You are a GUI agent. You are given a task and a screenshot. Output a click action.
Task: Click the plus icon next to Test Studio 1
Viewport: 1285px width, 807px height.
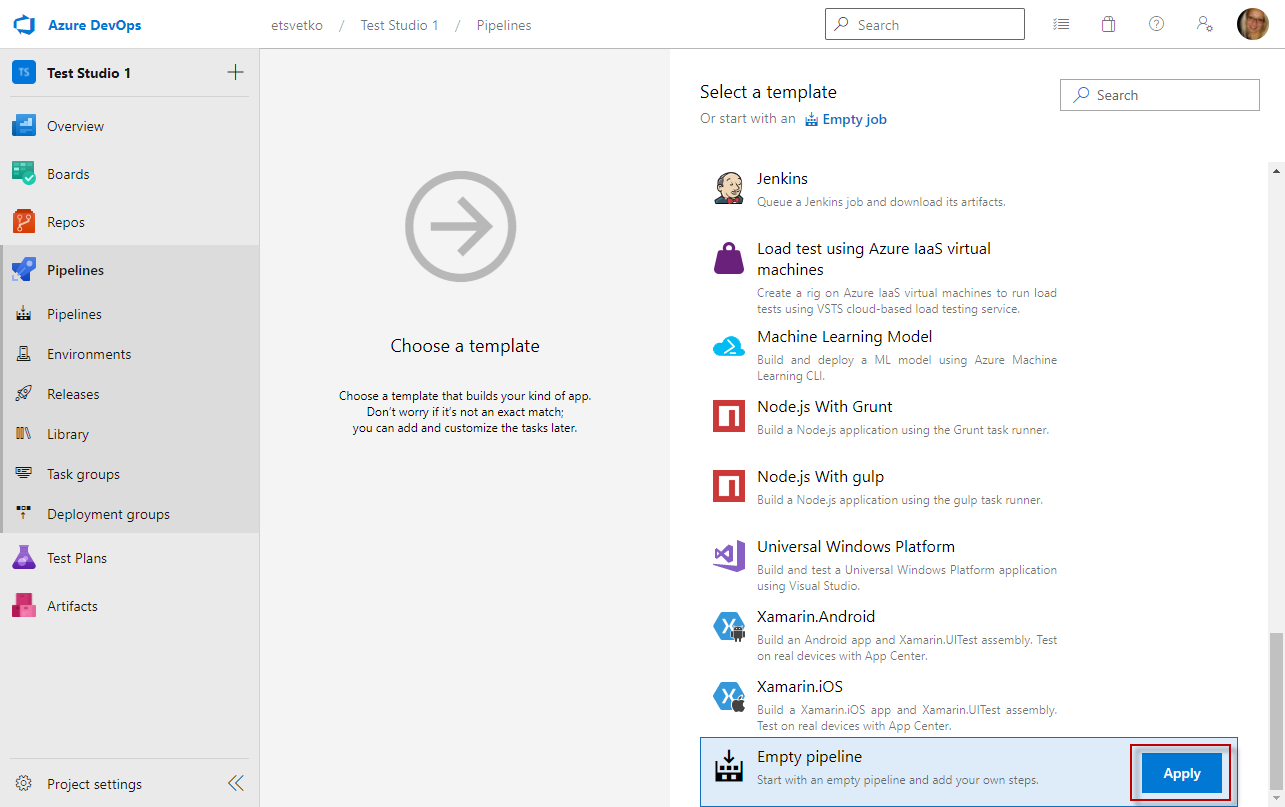point(235,72)
